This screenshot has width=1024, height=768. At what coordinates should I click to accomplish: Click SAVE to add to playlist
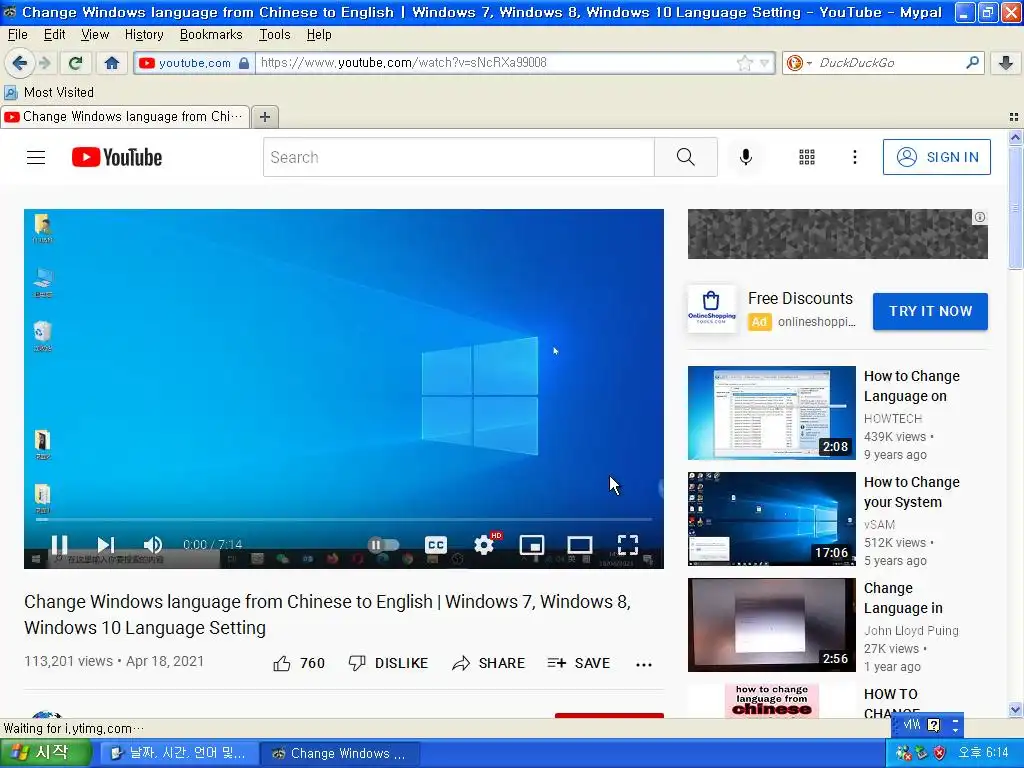tap(579, 663)
